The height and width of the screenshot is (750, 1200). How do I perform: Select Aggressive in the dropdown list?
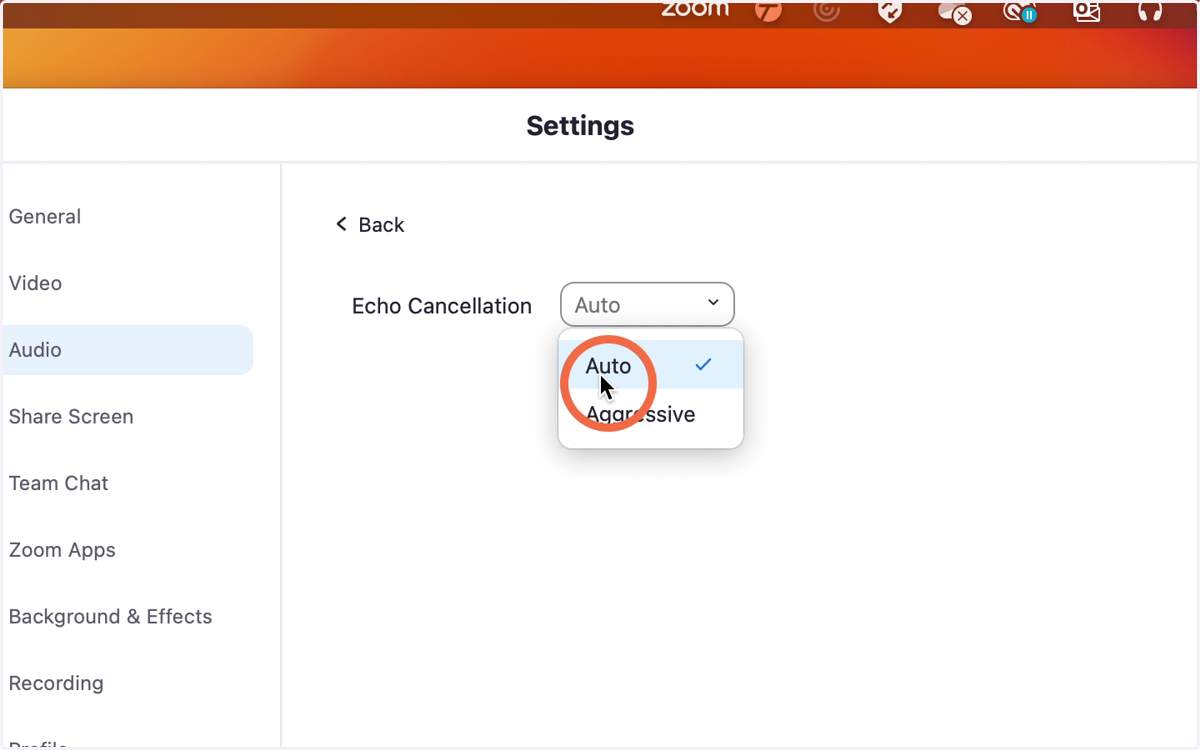pyautogui.click(x=651, y=414)
